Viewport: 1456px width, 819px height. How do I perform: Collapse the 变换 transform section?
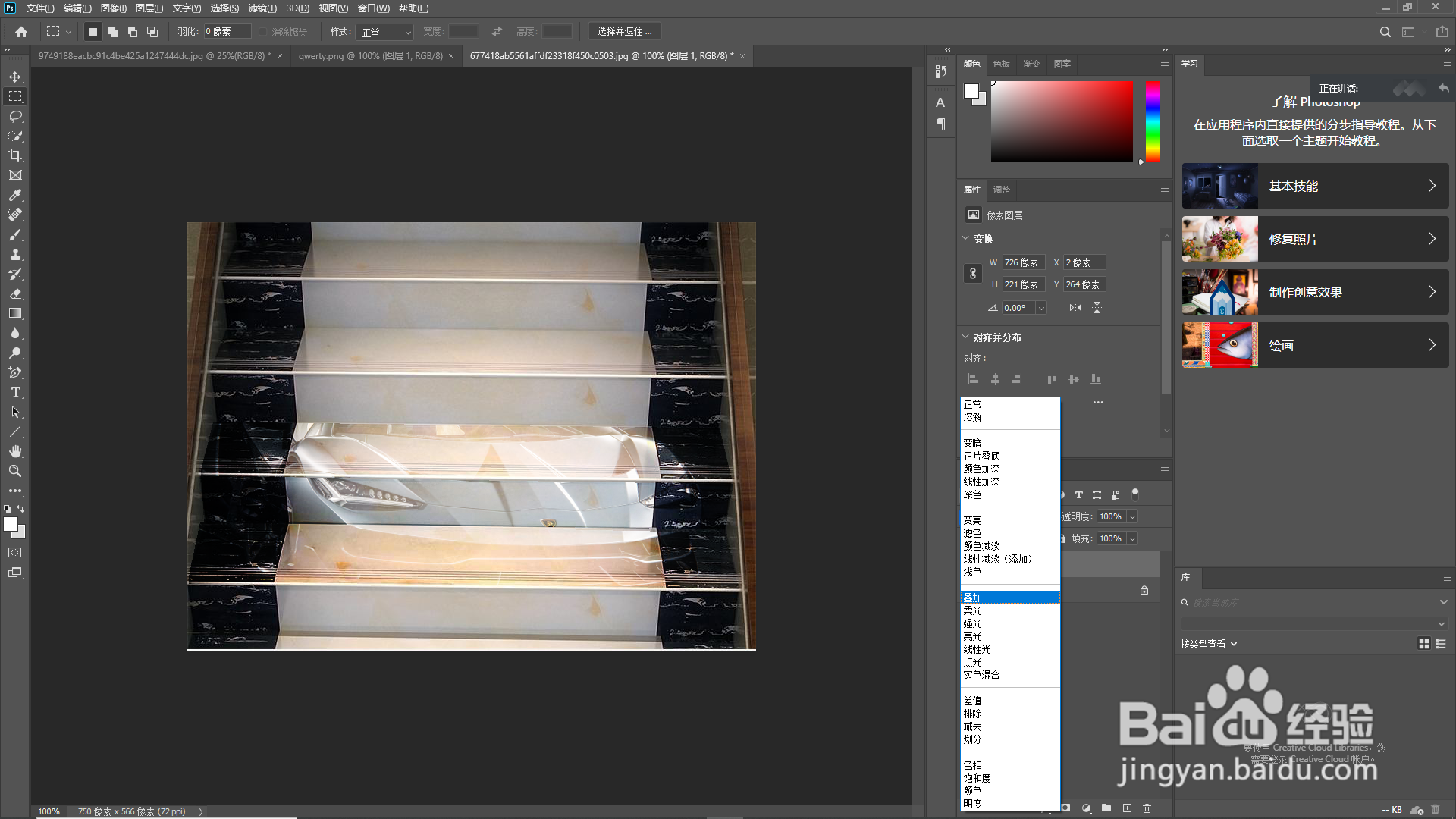[x=965, y=238]
